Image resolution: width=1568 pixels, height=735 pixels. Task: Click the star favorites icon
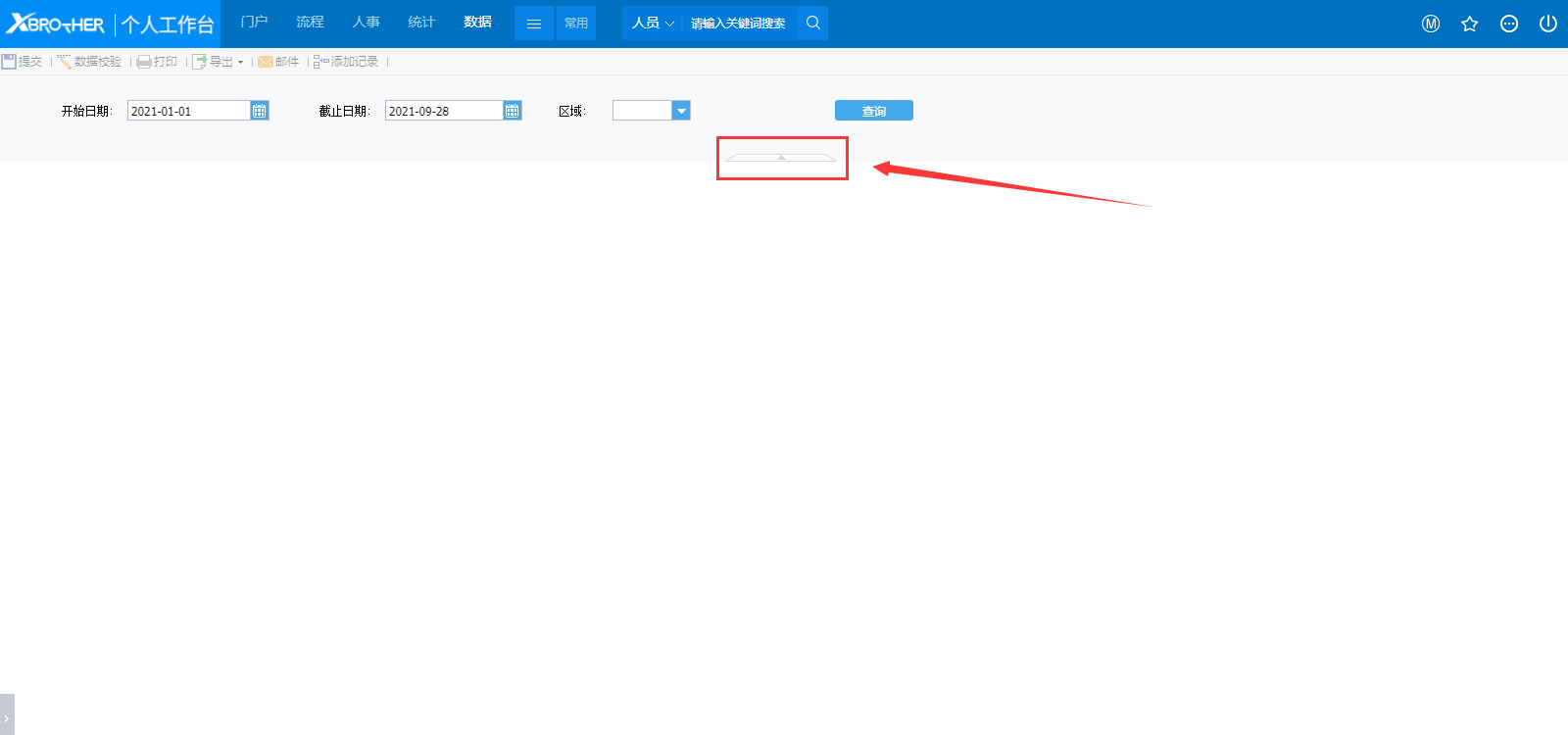[x=1470, y=24]
